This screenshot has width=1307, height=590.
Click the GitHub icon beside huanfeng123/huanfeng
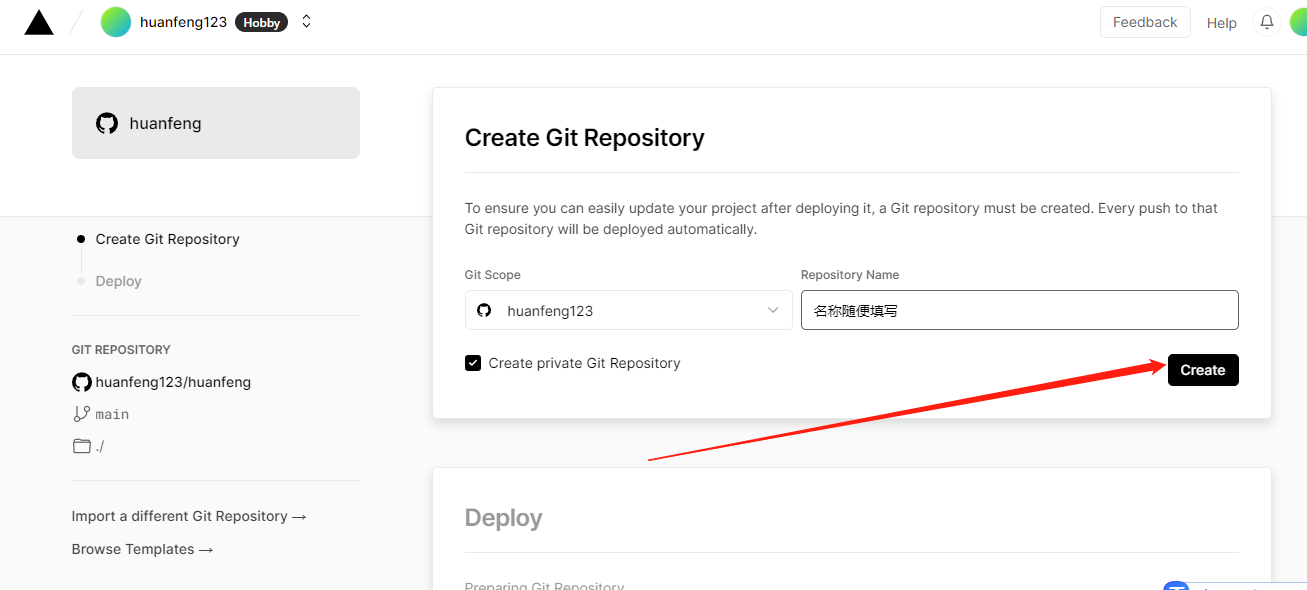tap(82, 382)
